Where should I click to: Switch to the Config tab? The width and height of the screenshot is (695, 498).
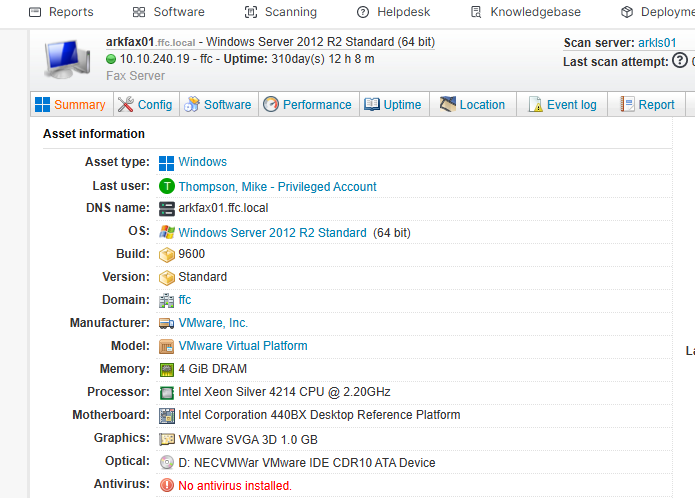[145, 105]
